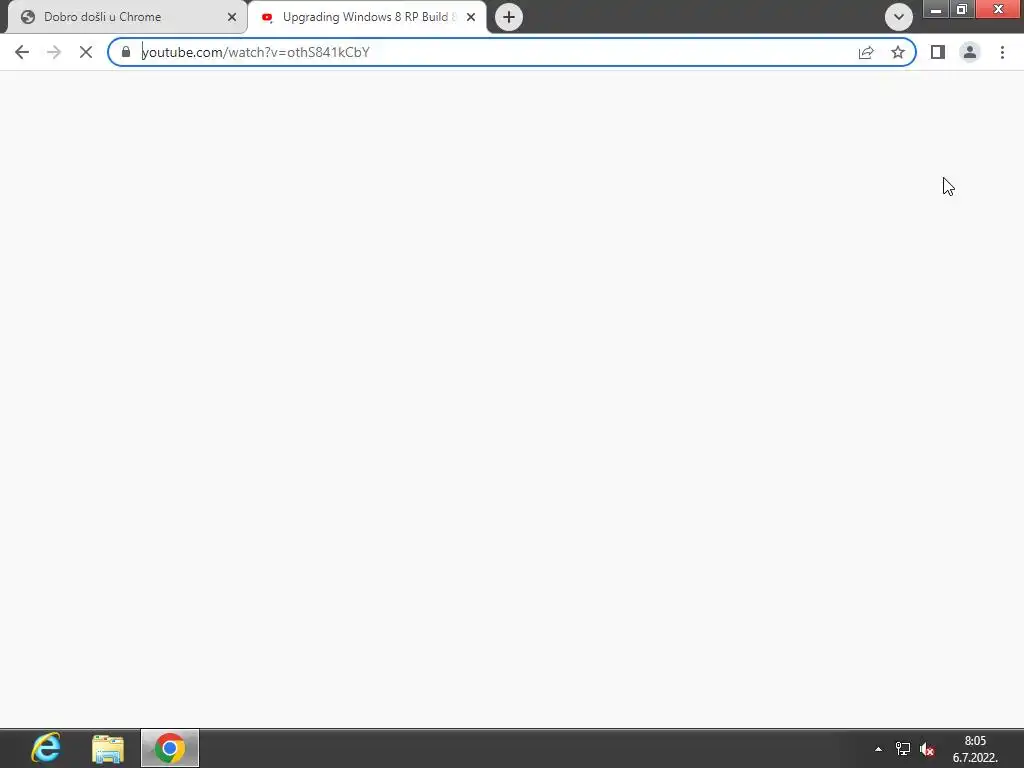This screenshot has height=768, width=1024.
Task: Open network status tray icon
Action: click(903, 749)
